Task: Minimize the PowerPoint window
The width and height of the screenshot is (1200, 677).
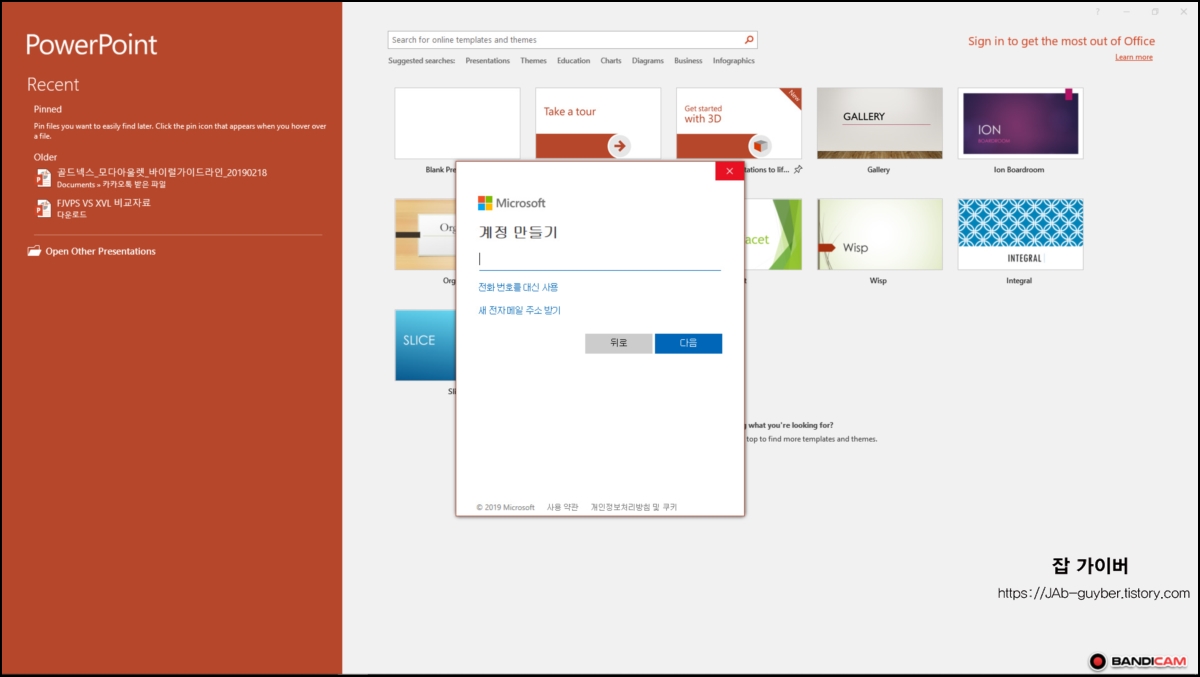Action: point(1126,12)
